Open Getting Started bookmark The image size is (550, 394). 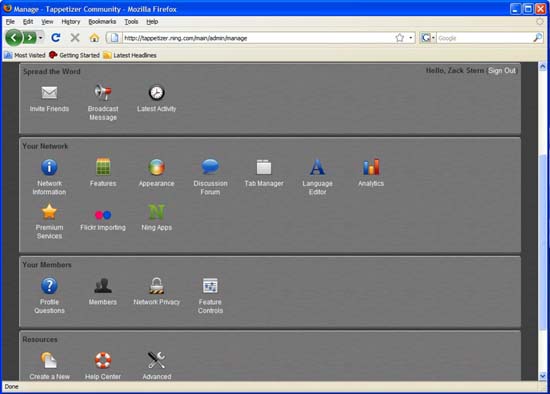click(x=74, y=55)
